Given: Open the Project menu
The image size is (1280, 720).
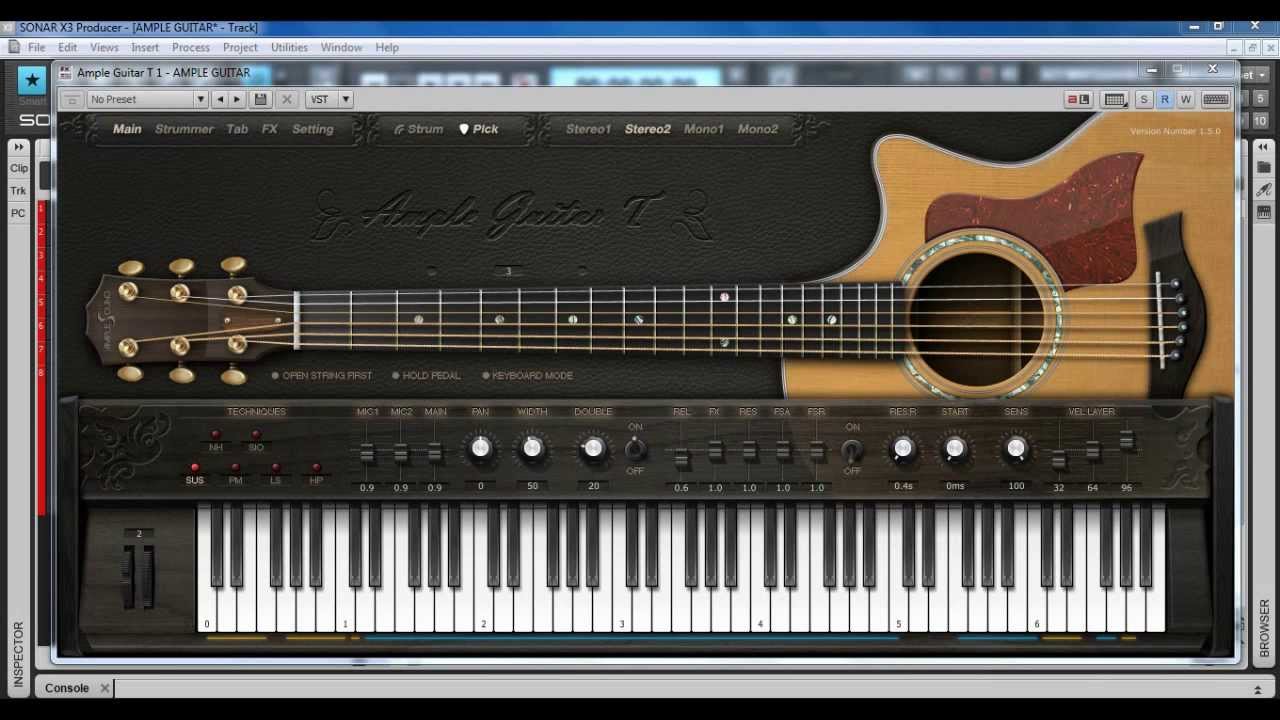Looking at the screenshot, I should (240, 47).
